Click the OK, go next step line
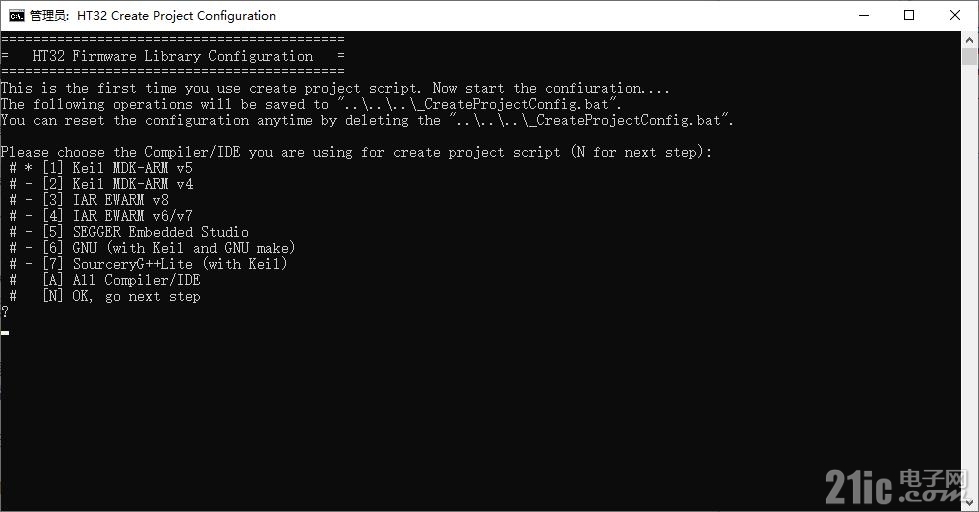Image resolution: width=979 pixels, height=512 pixels. pos(105,296)
